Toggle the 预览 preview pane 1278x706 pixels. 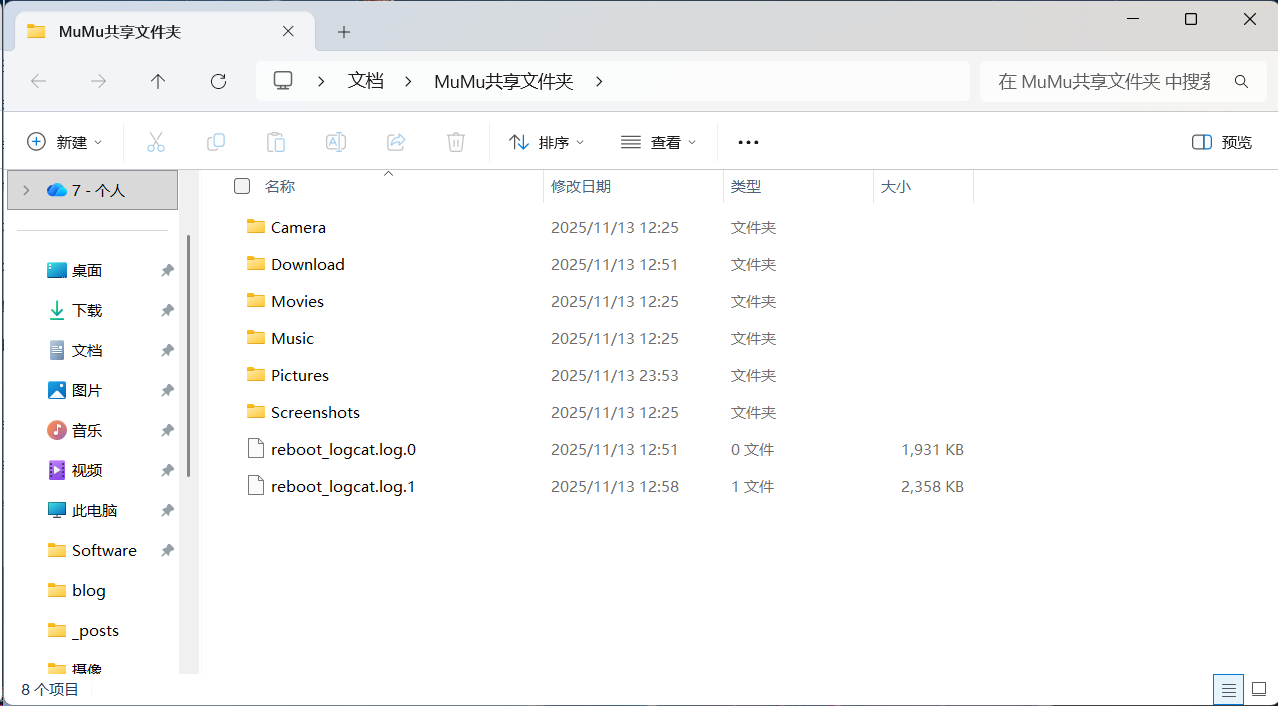[x=1220, y=142]
